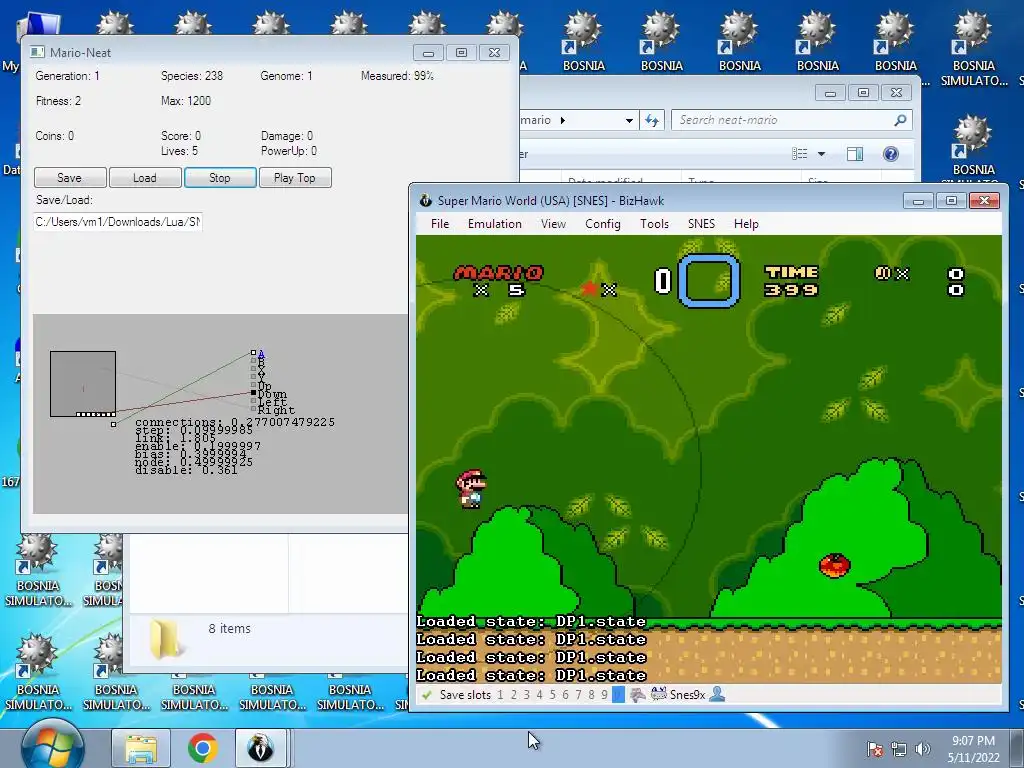This screenshot has height=768, width=1024.
Task: Click the Snes9x core label
Action: pos(687,695)
